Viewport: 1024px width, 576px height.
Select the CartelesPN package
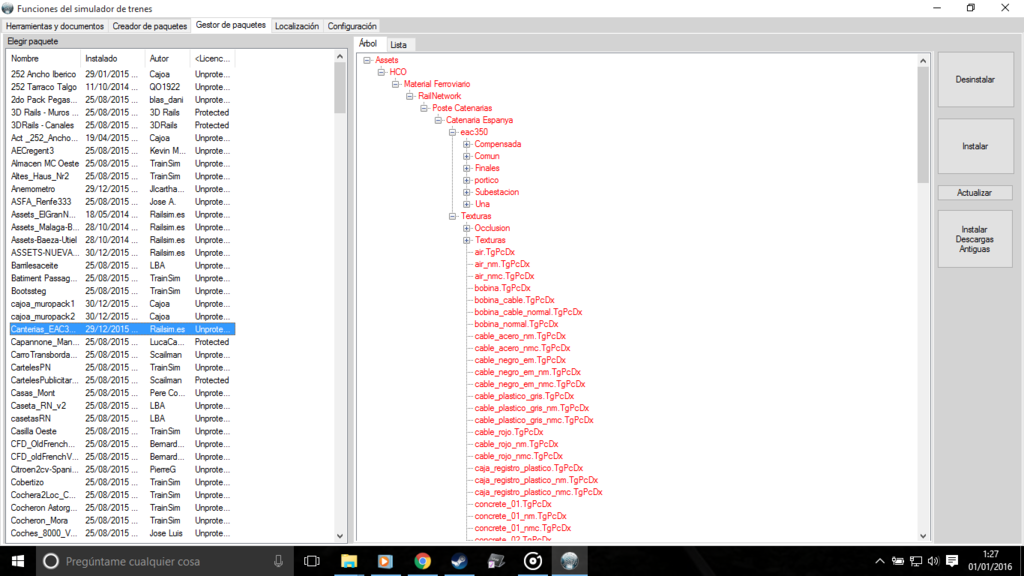point(121,368)
